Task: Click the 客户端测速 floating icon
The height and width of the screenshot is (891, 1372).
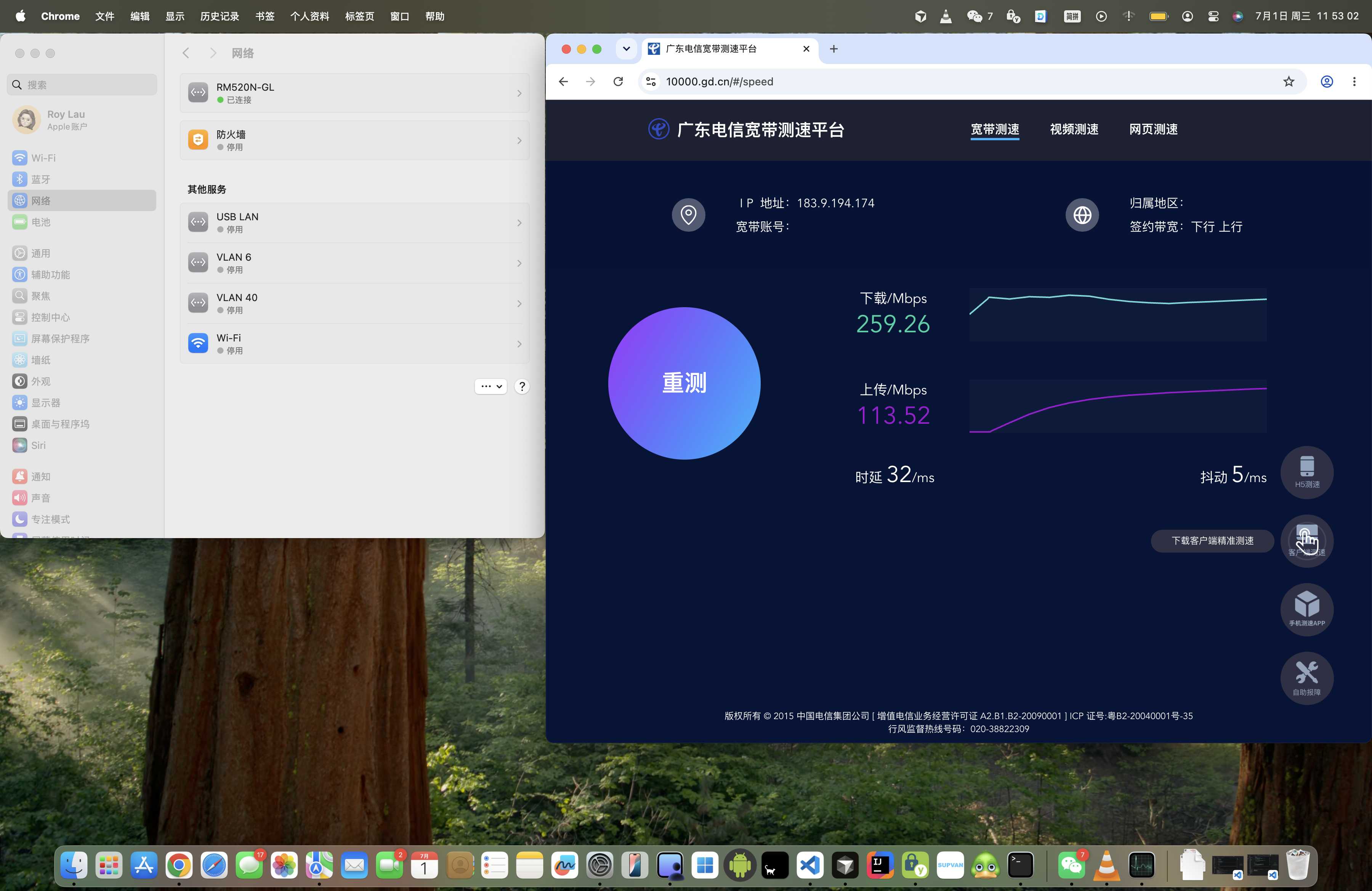Action: tap(1306, 541)
